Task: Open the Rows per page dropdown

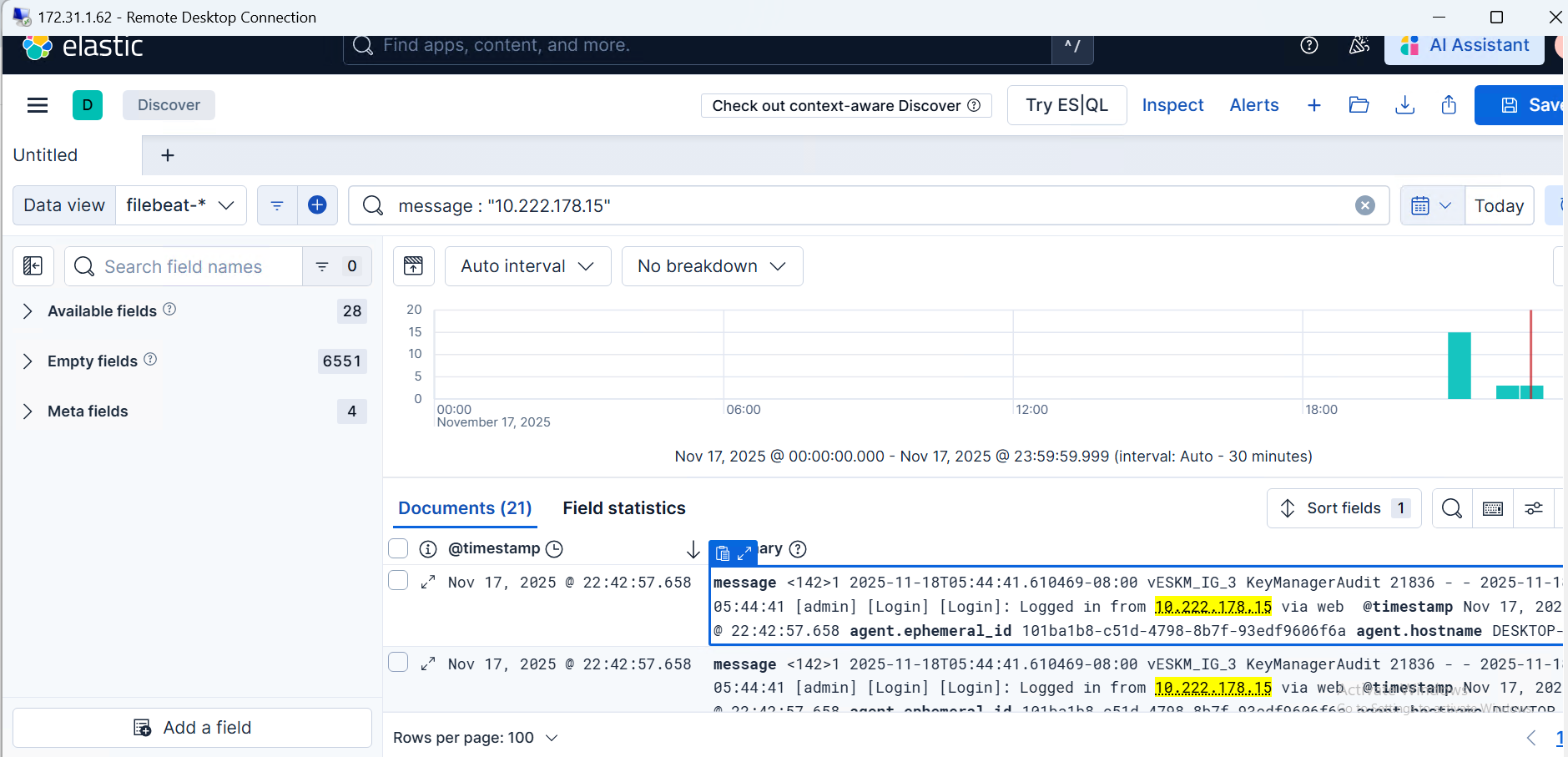Action: (x=476, y=738)
